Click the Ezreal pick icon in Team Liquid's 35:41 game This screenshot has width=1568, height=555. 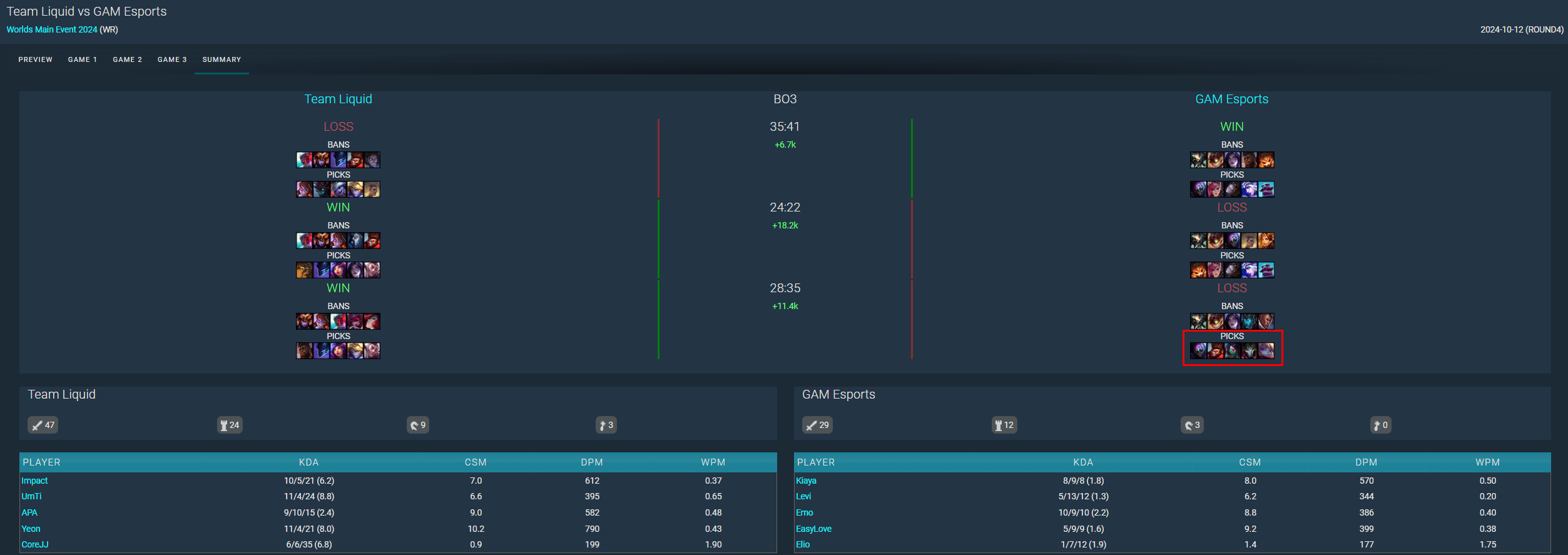pyautogui.click(x=355, y=189)
